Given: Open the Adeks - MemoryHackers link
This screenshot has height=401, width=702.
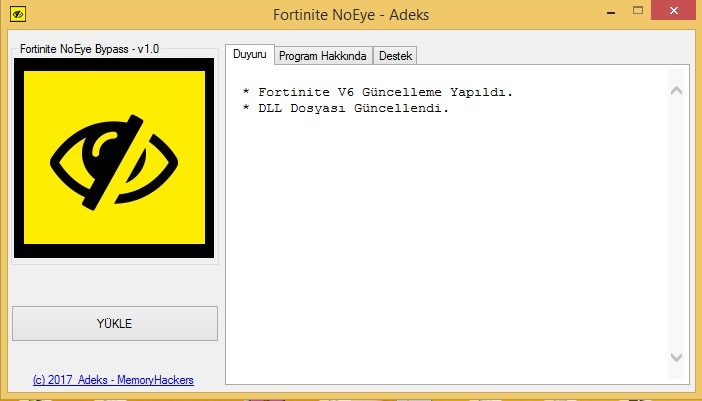Looking at the screenshot, I should 113,380.
